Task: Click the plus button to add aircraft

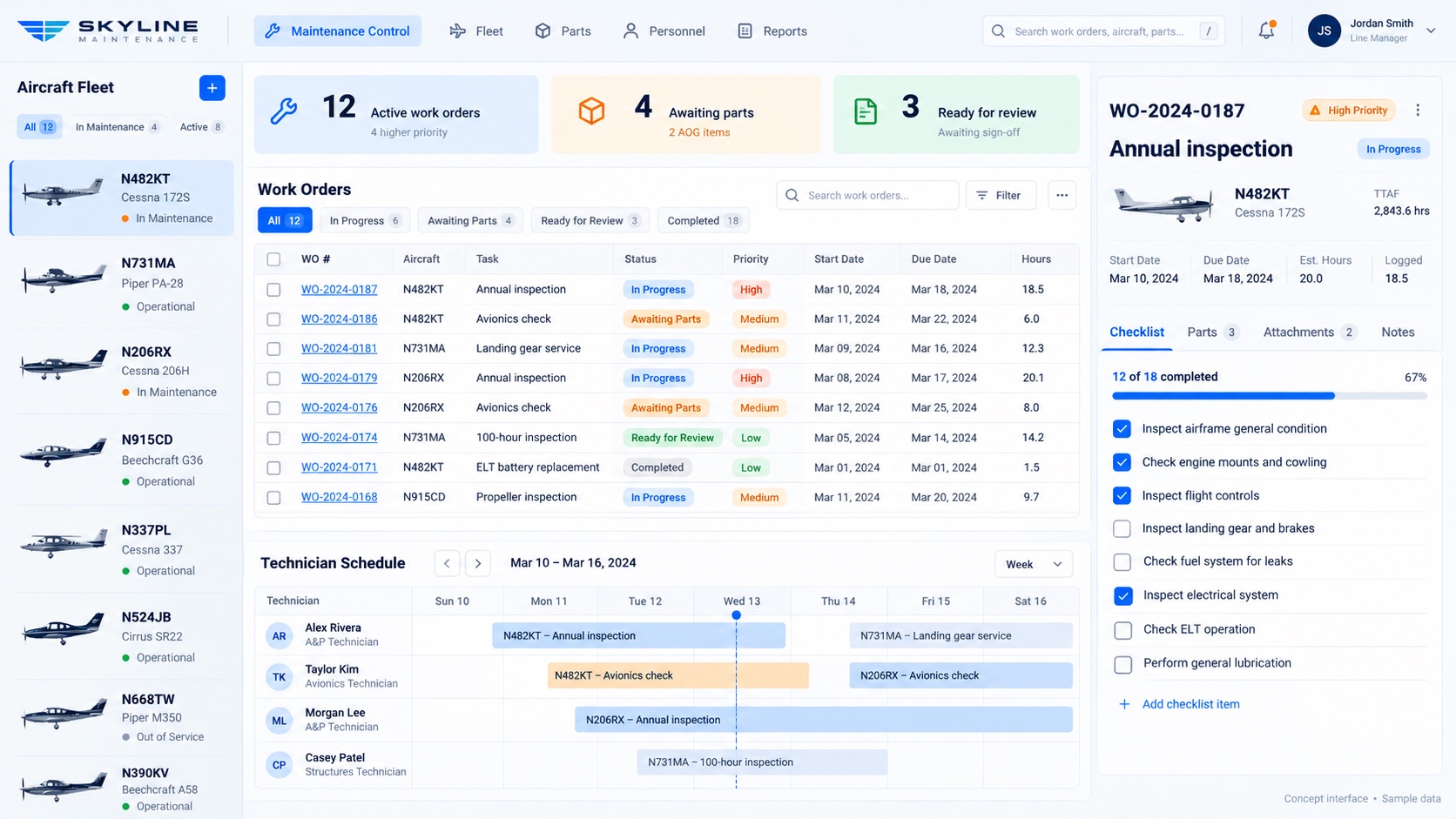Action: pos(212,87)
